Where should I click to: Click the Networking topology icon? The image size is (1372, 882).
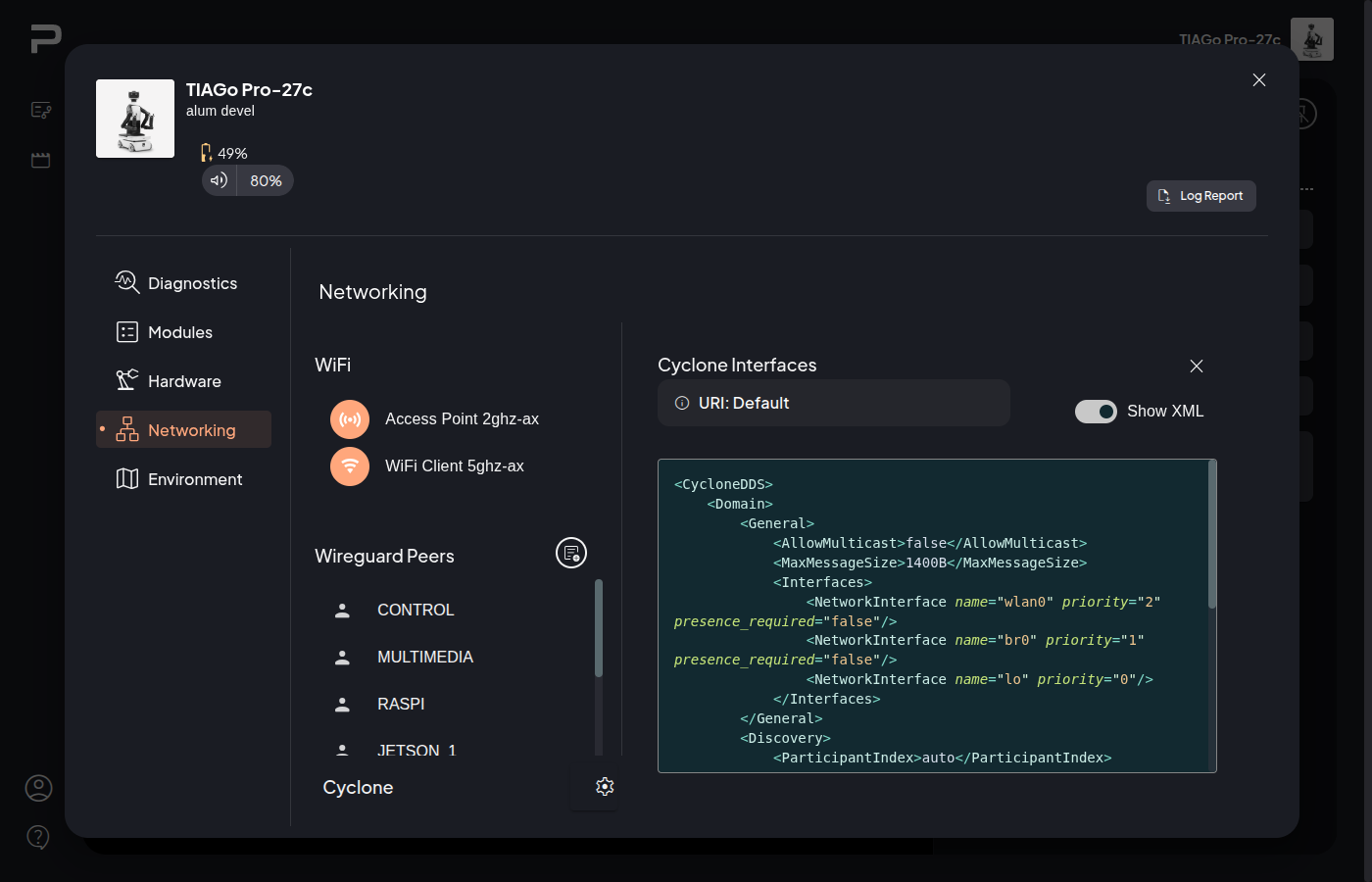(x=127, y=429)
